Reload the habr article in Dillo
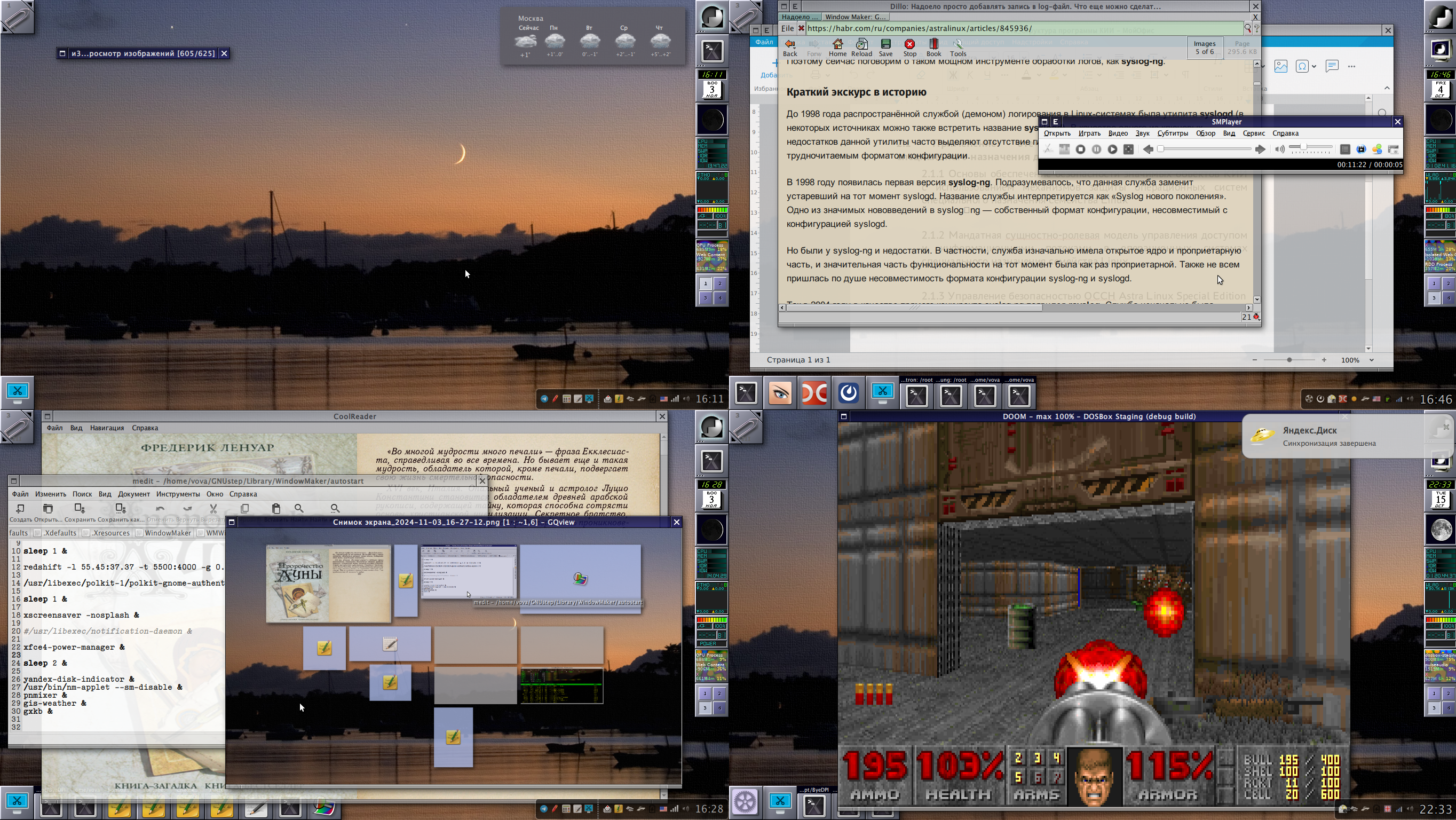The height and width of the screenshot is (820, 1456). point(861,48)
